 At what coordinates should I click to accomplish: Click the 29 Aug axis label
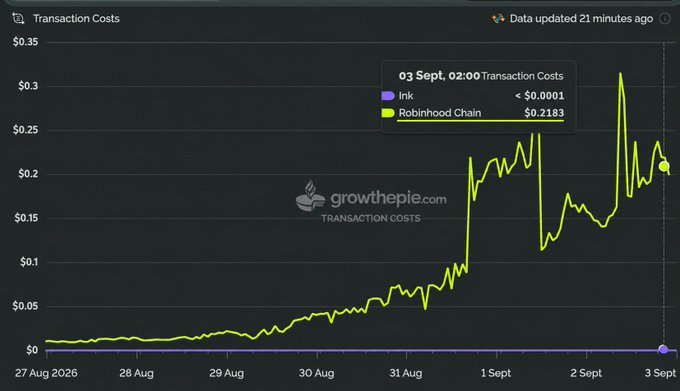[226, 373]
